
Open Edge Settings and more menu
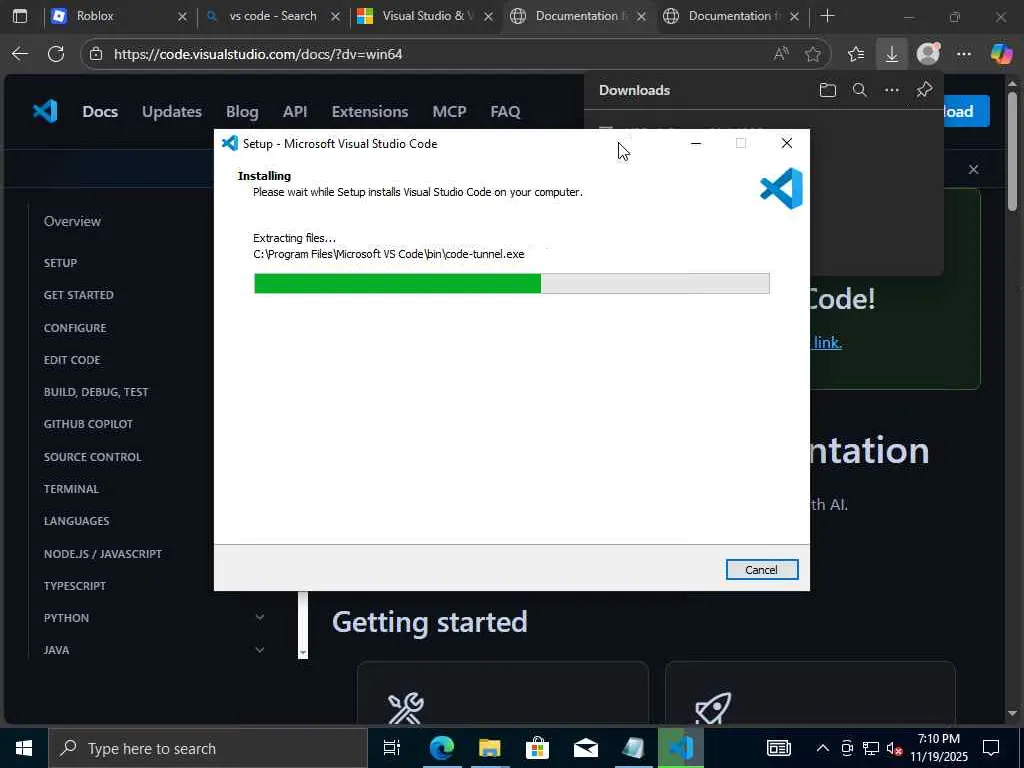pyautogui.click(x=964, y=54)
